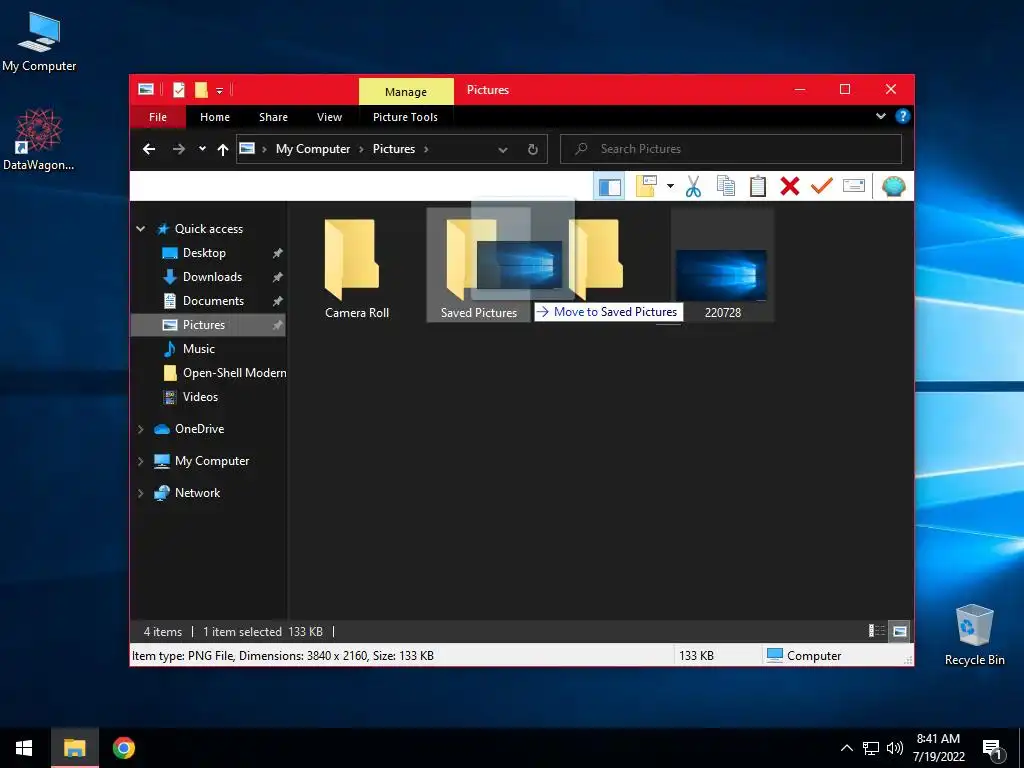Open dropdown arrow beside folder settings icon
This screenshot has height=768, width=1024.
click(670, 187)
